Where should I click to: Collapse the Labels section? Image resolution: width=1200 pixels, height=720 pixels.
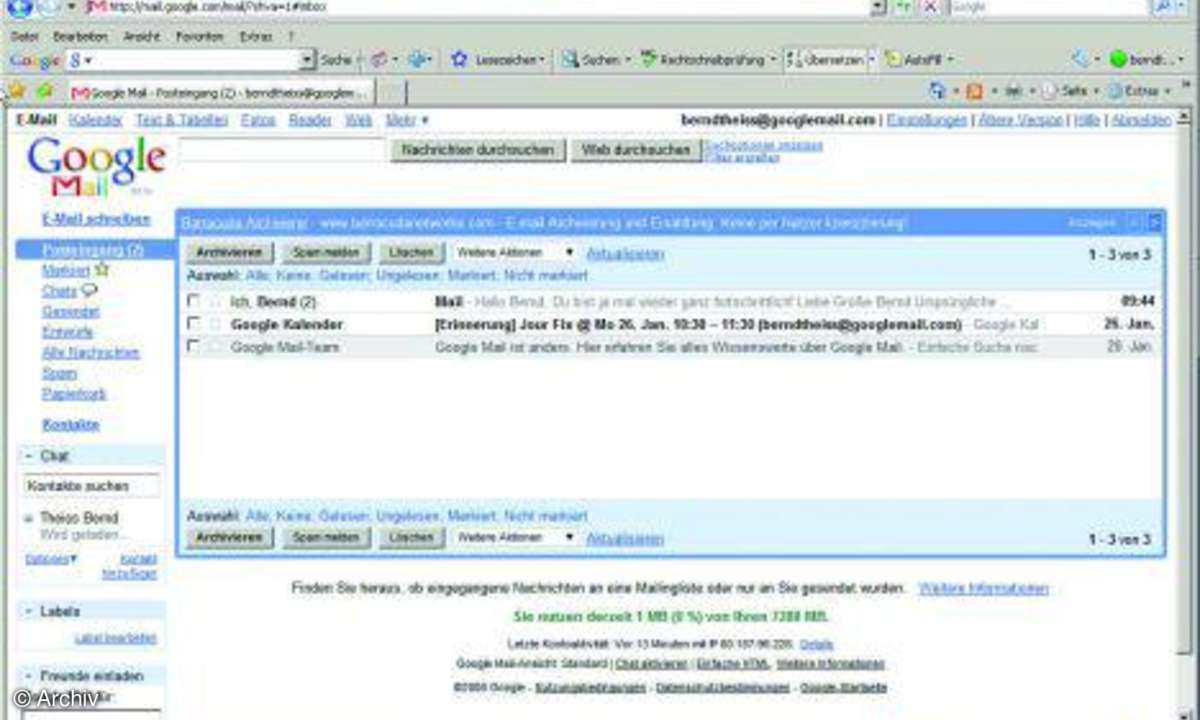point(28,611)
